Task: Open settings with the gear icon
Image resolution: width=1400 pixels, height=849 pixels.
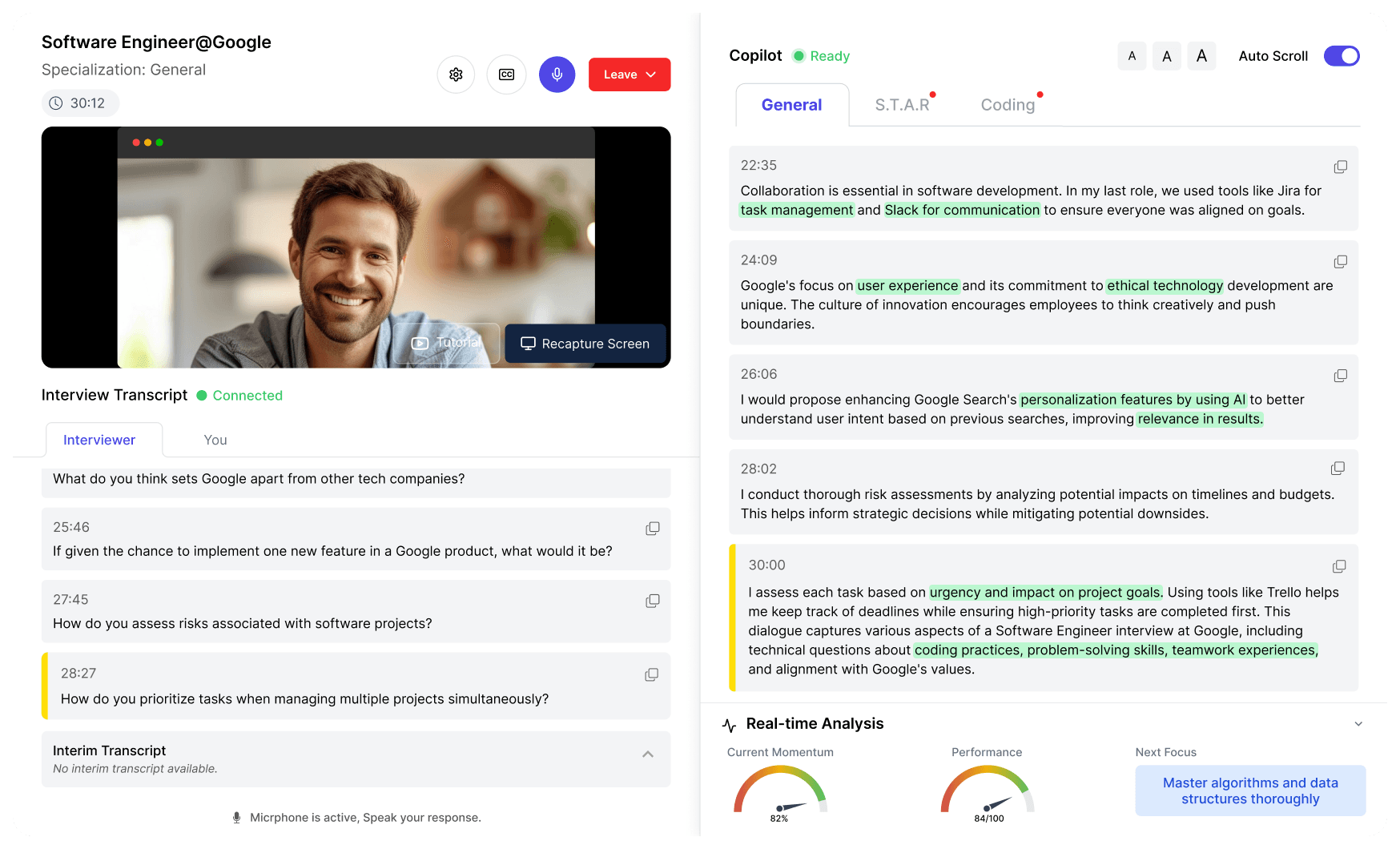Action: click(456, 74)
